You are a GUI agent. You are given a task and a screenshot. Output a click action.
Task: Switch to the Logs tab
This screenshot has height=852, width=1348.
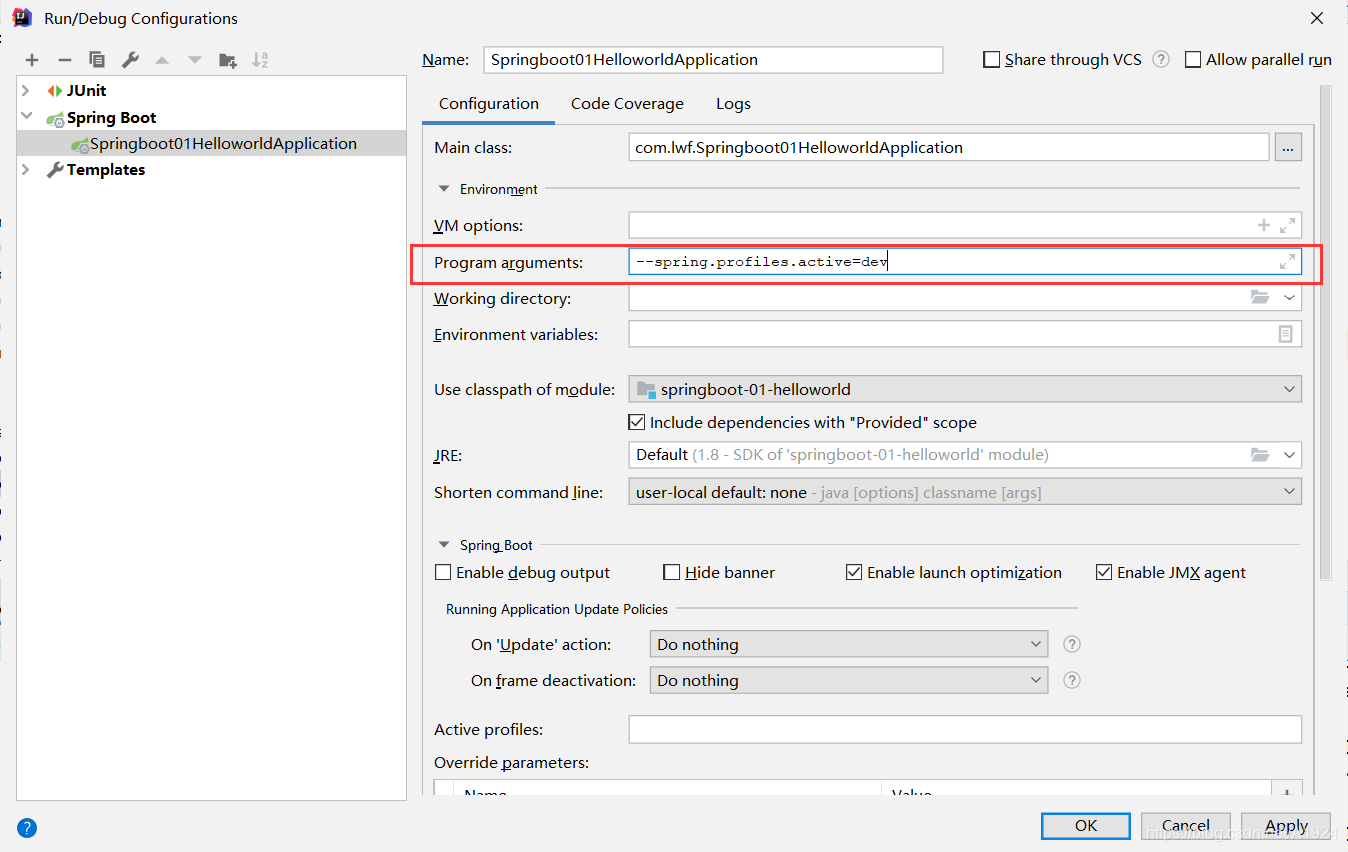point(733,104)
